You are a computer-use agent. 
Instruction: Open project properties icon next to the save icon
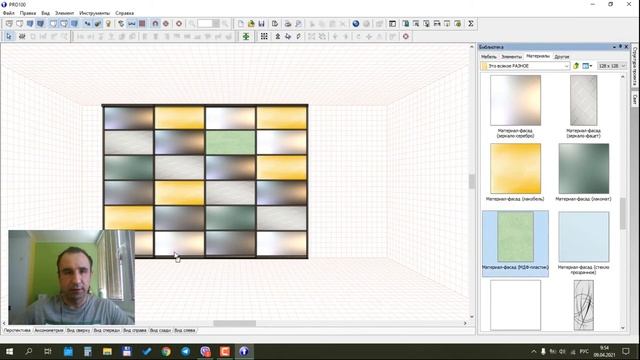275,24
